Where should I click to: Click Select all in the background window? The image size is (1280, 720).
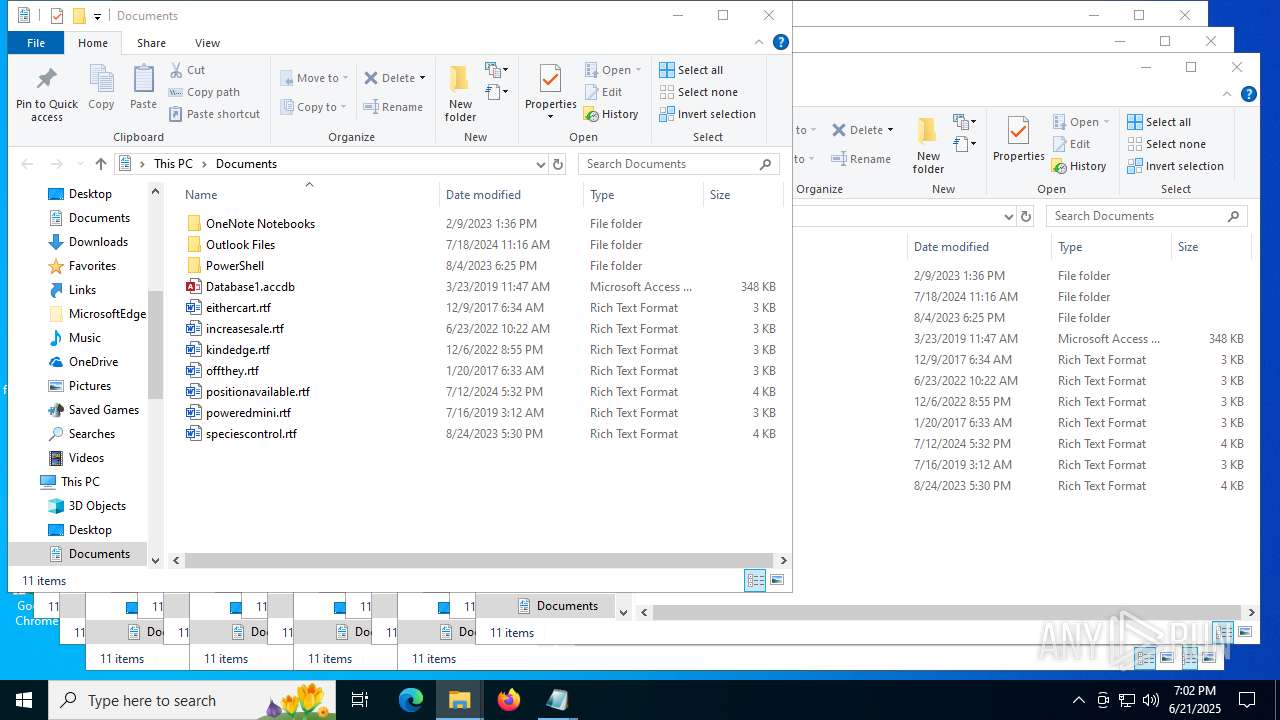(1159, 122)
